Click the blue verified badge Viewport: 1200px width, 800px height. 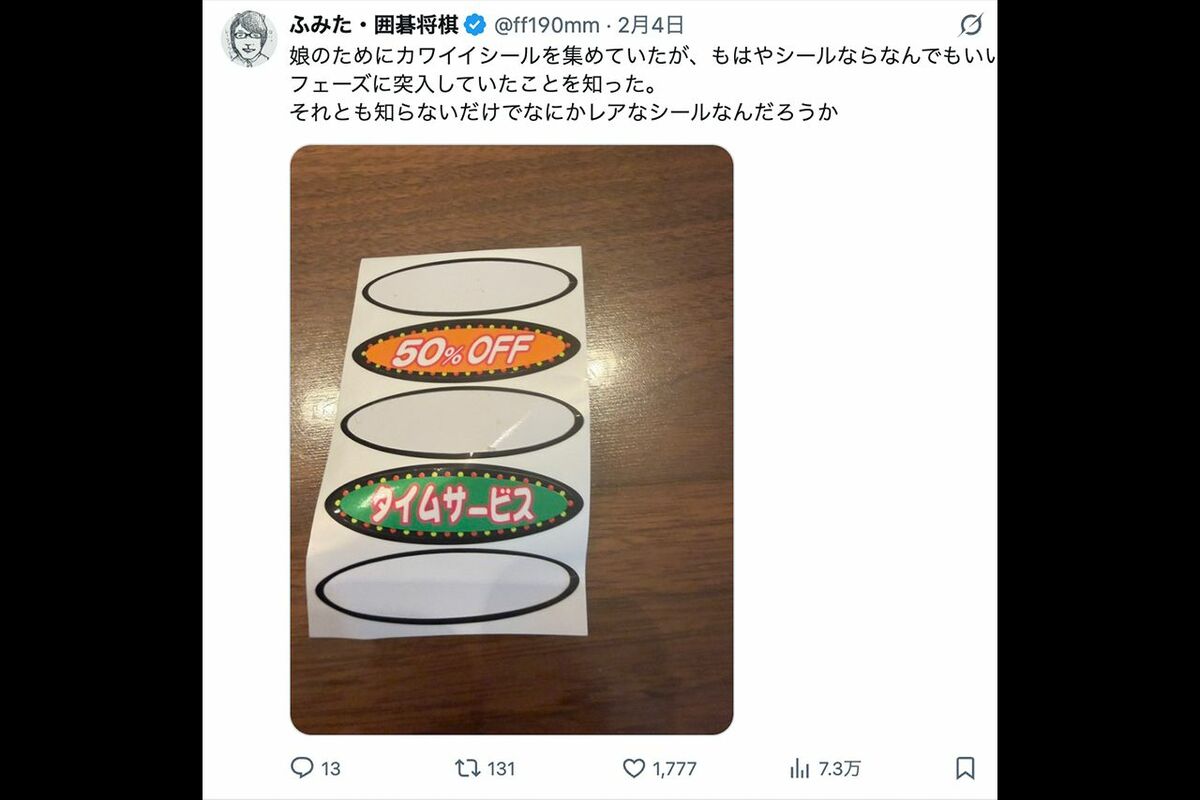pyautogui.click(x=475, y=25)
